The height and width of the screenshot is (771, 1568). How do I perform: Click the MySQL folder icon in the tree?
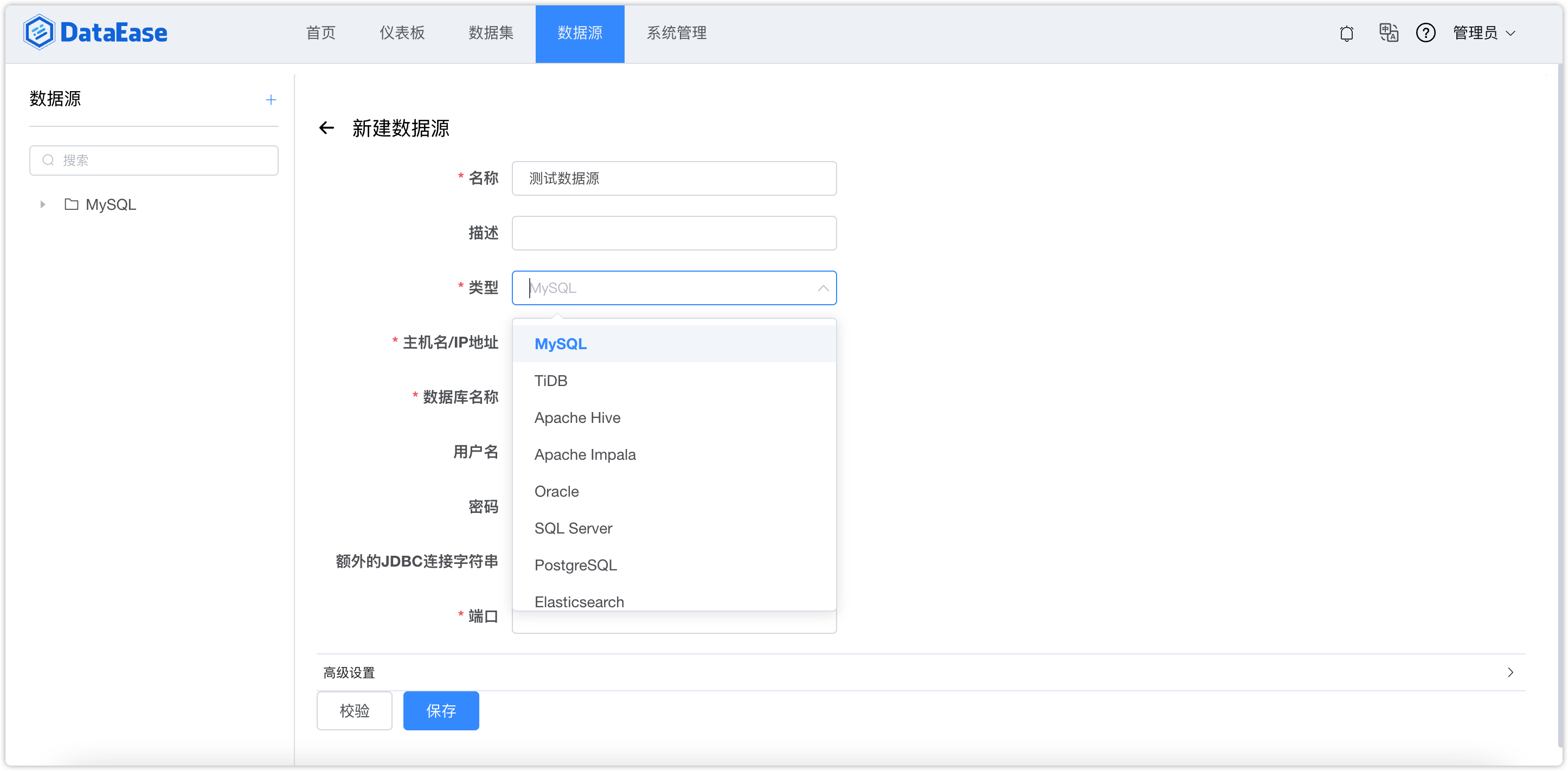pos(70,204)
